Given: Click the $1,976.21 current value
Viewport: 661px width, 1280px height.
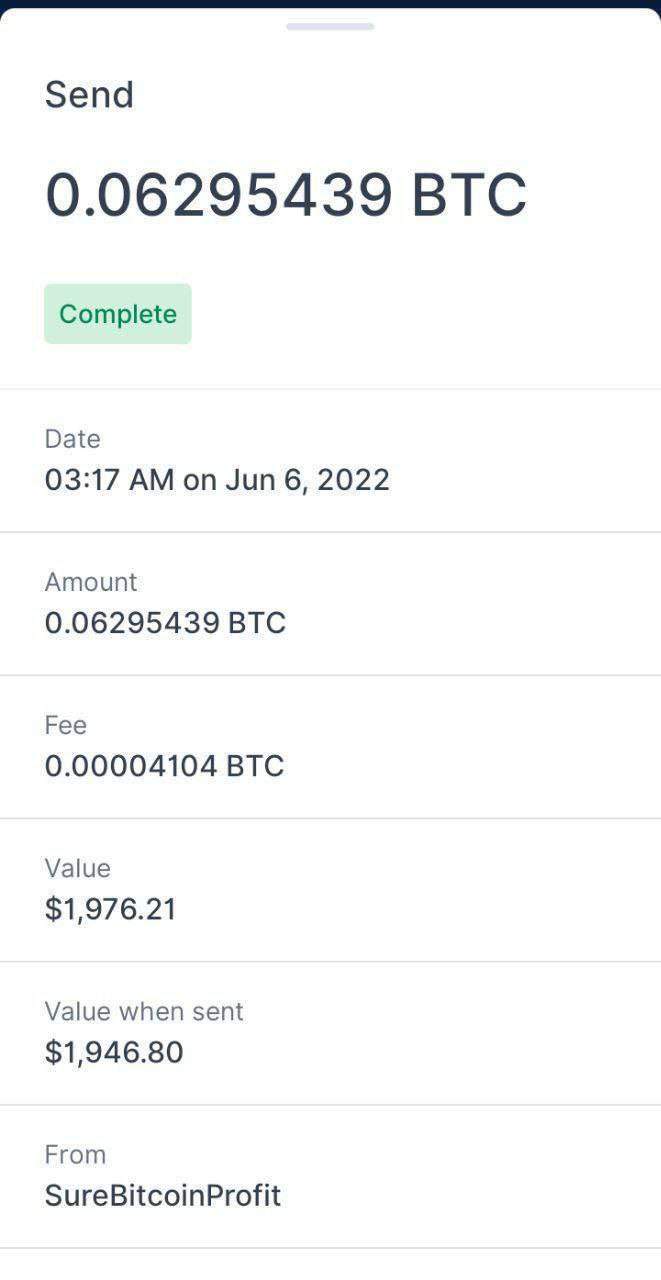Looking at the screenshot, I should [x=110, y=909].
